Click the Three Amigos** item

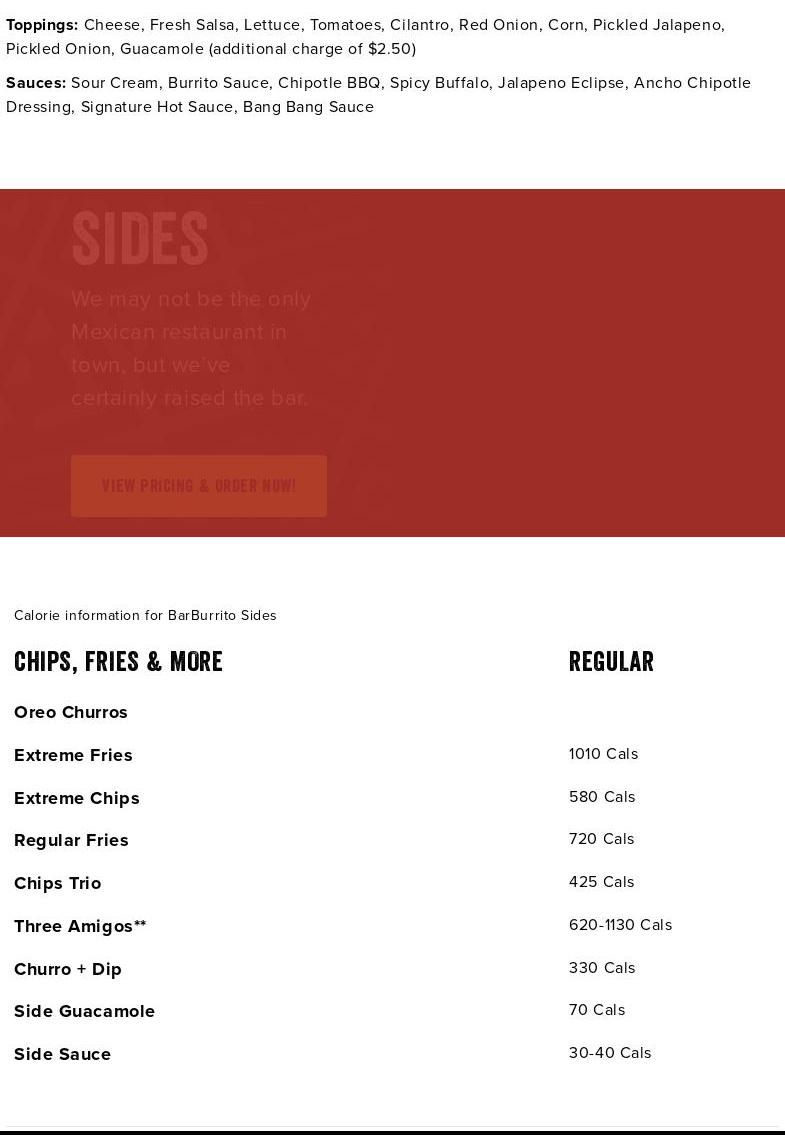point(80,926)
